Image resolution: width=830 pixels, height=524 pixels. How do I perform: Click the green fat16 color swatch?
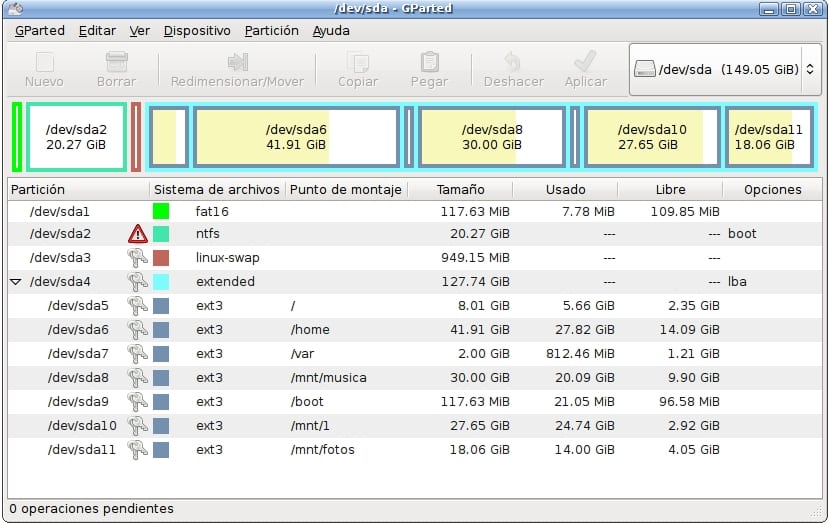(x=161, y=211)
